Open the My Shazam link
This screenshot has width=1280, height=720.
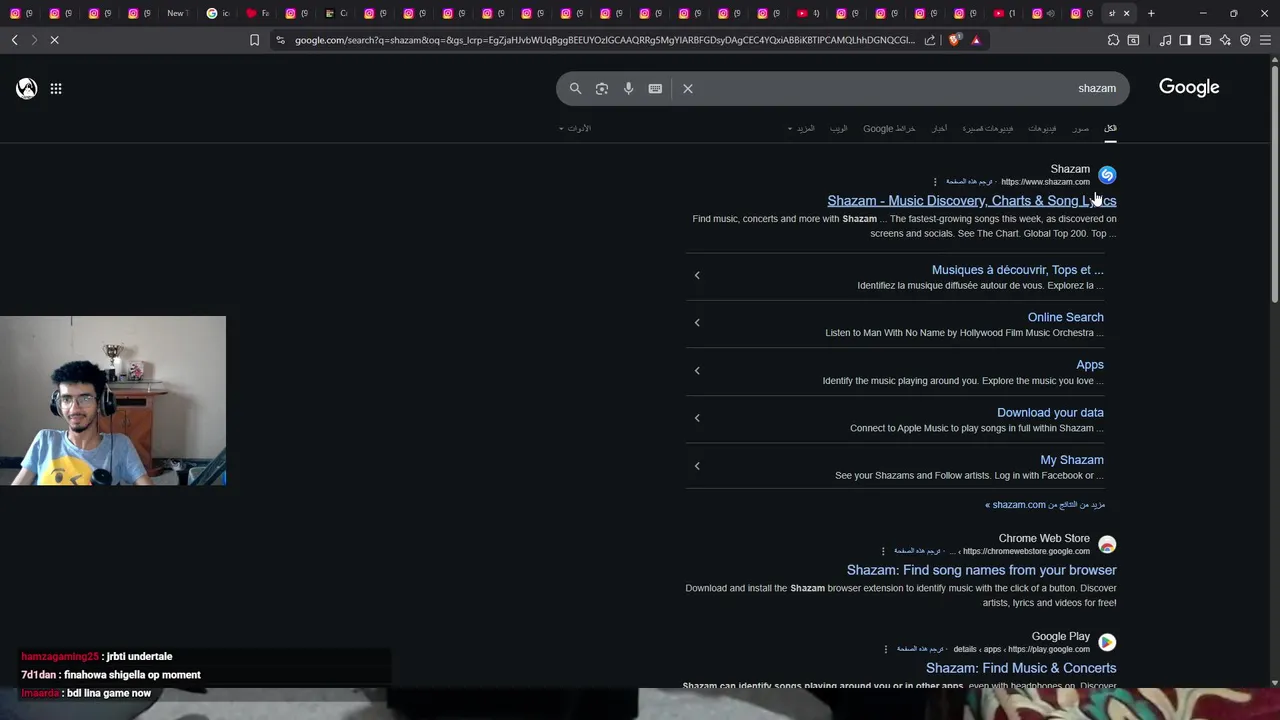1072,460
